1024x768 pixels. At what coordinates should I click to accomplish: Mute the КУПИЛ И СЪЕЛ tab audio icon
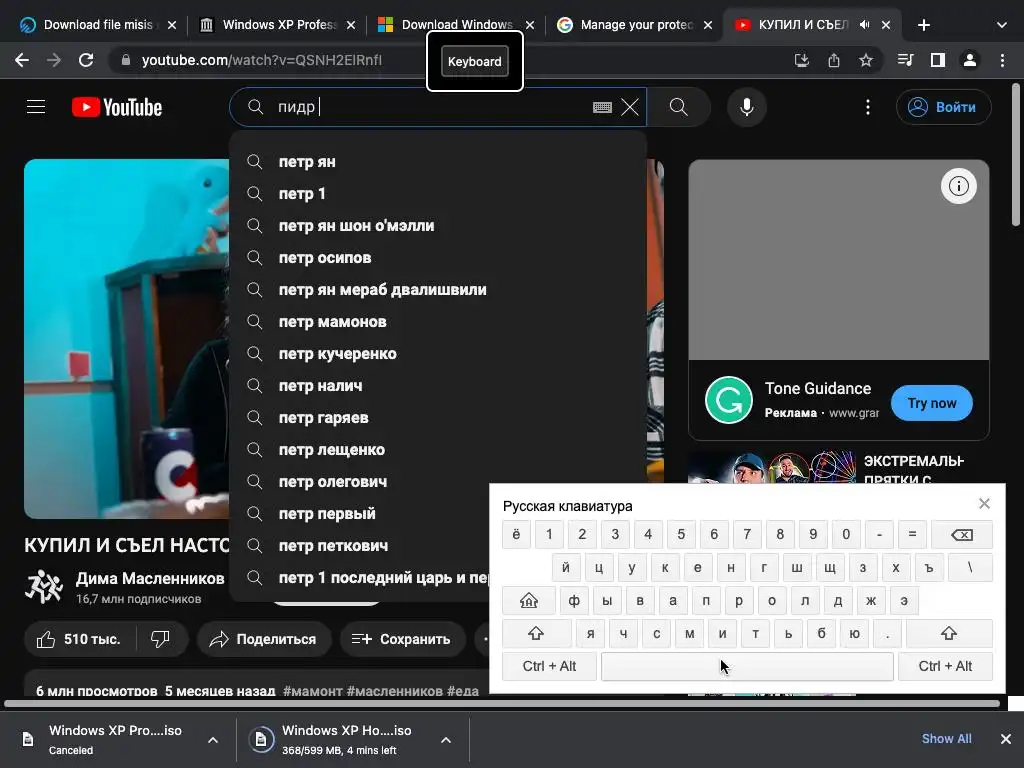click(x=865, y=25)
